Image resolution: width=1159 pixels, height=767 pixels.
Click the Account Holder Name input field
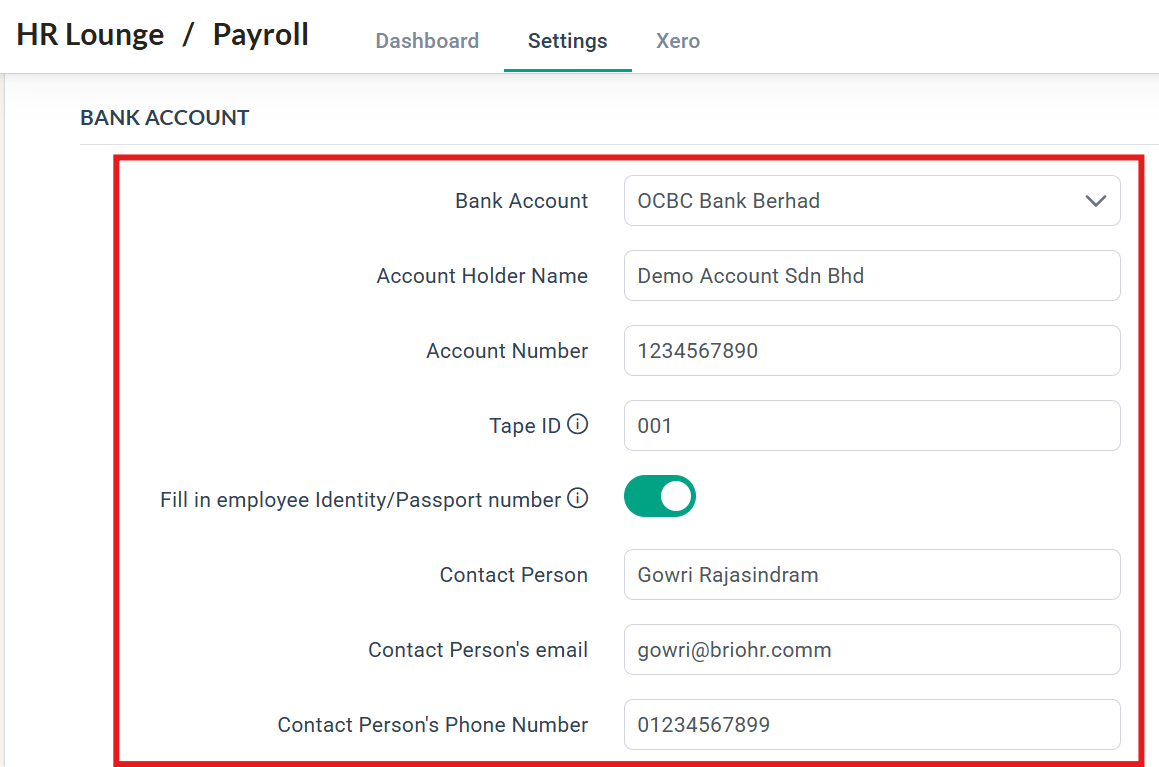872,276
